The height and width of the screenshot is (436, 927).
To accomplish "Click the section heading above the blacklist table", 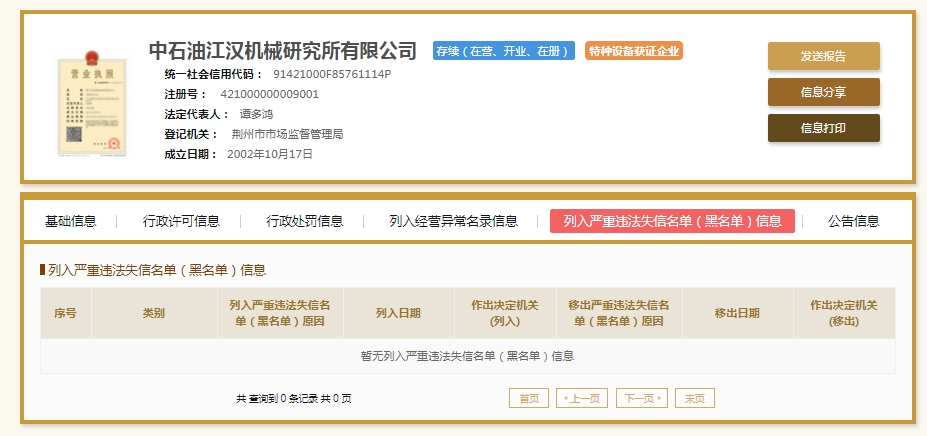I will click(x=157, y=270).
